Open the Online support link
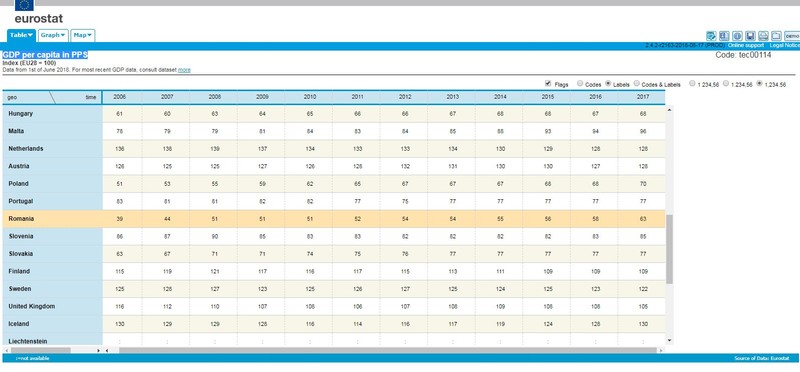The width and height of the screenshot is (800, 372). click(745, 45)
